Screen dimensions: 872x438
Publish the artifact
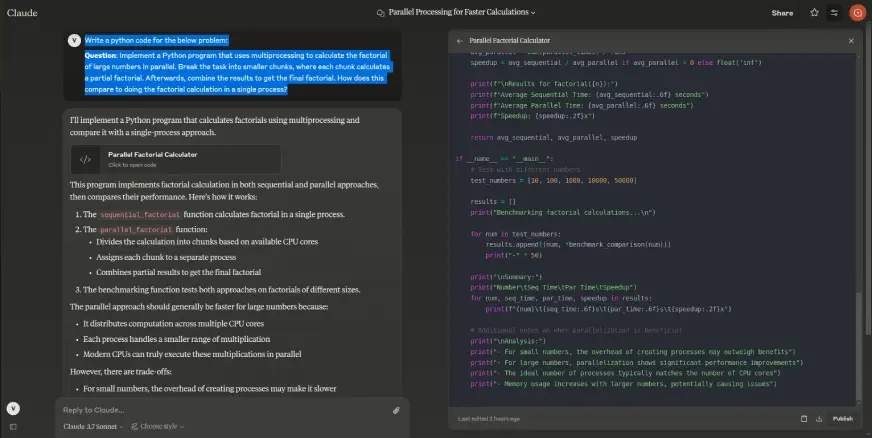[x=842, y=418]
